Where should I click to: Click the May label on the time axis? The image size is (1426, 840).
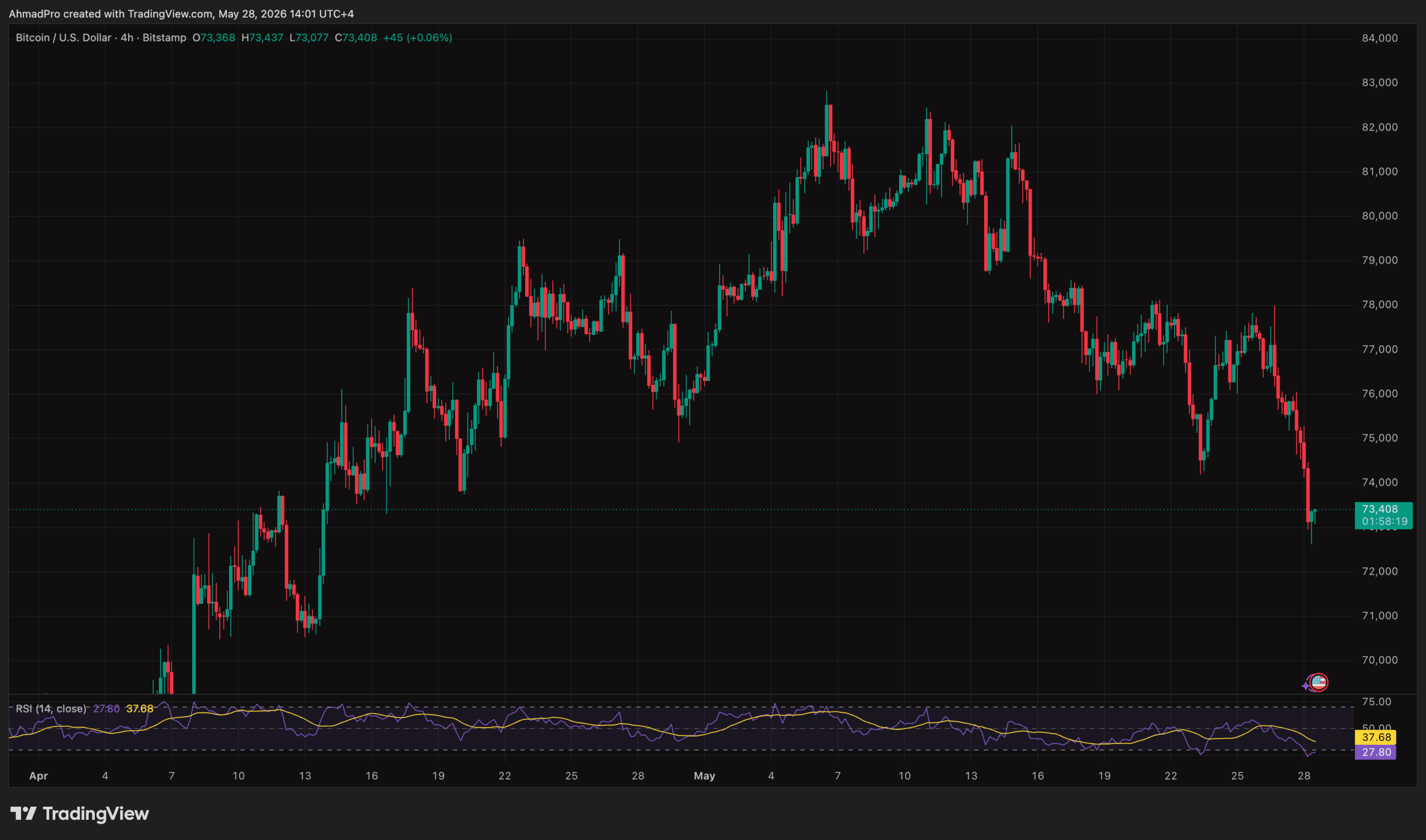pyautogui.click(x=705, y=776)
